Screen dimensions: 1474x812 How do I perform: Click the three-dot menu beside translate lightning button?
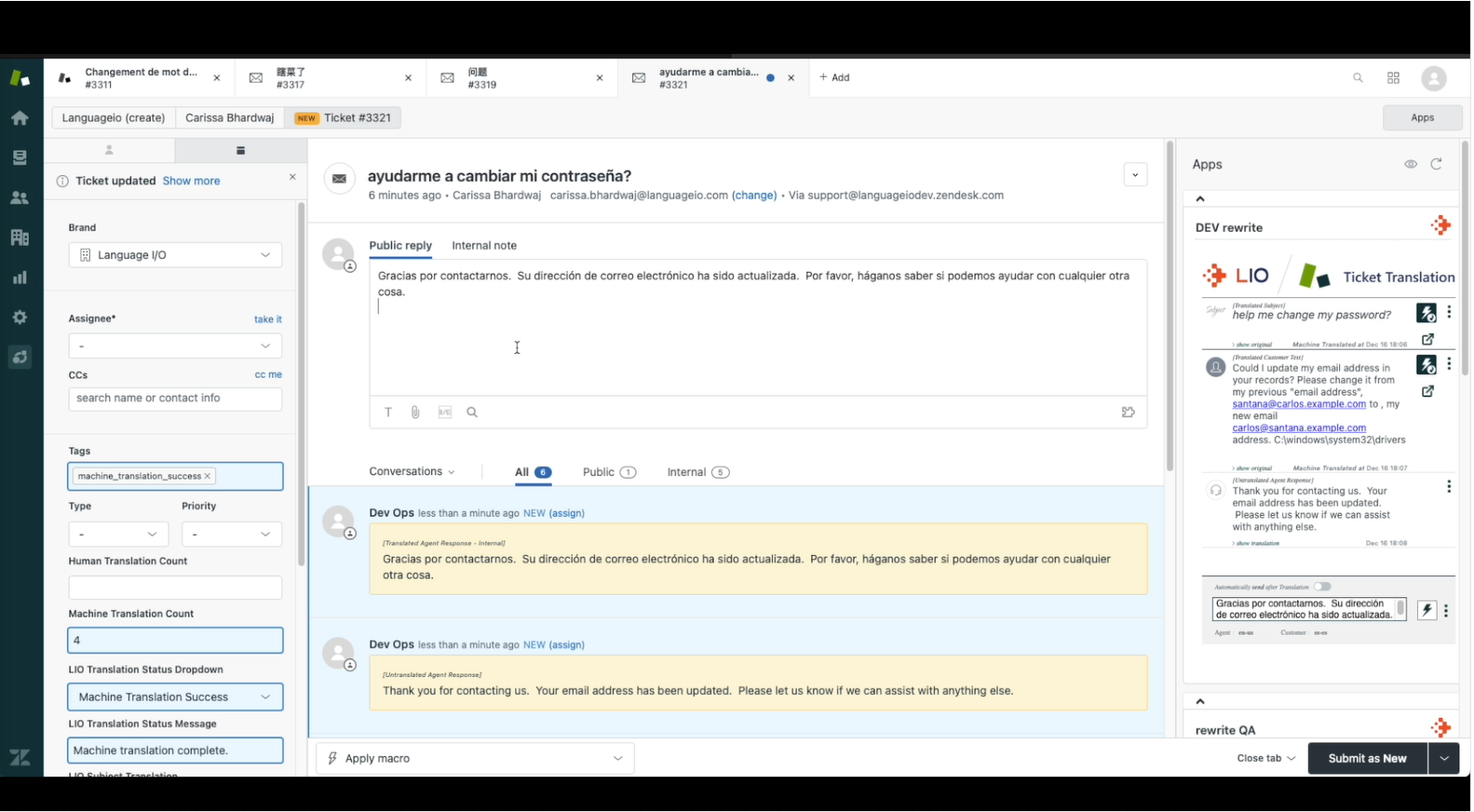[x=1446, y=612]
